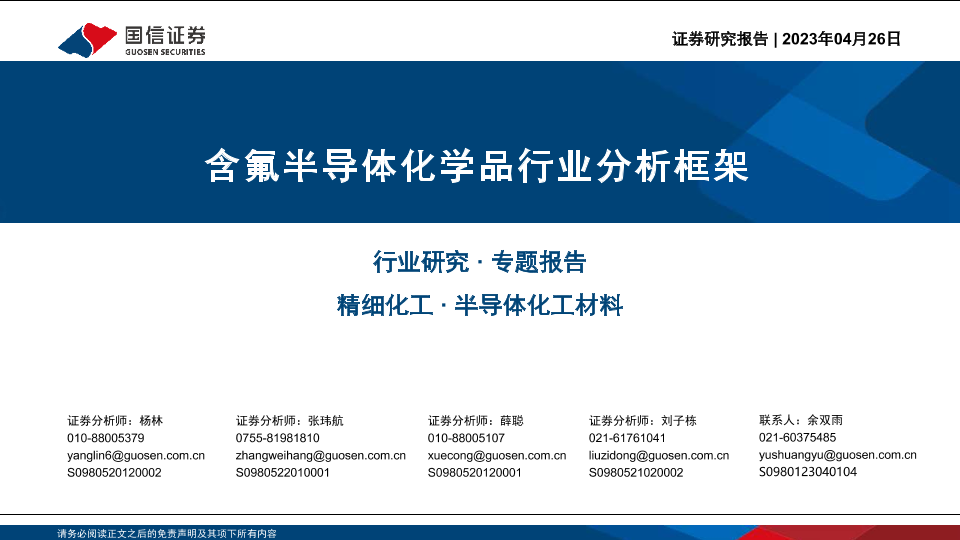Click phone number 021-61761041

click(627, 438)
